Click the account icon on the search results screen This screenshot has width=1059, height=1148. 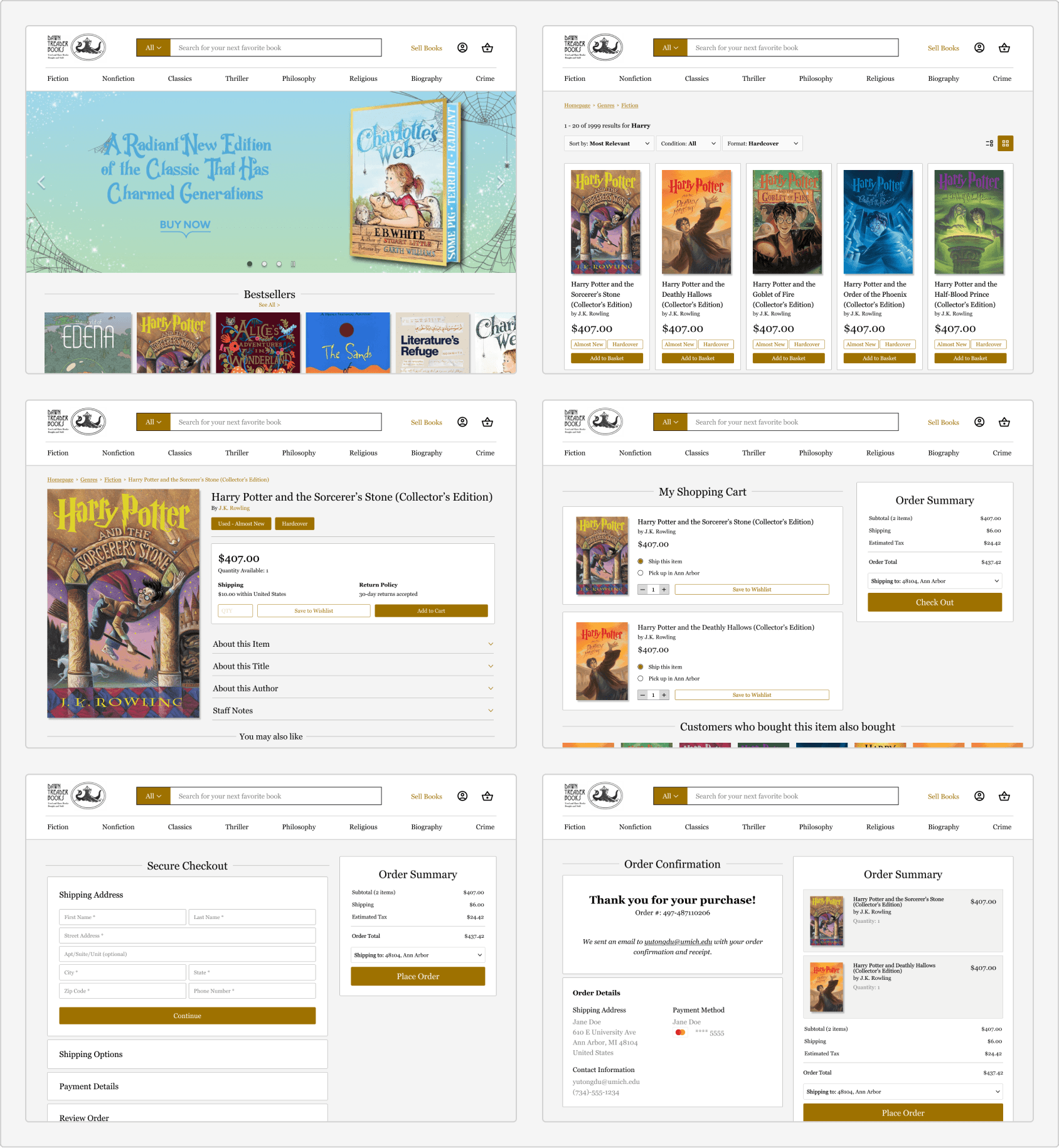979,48
